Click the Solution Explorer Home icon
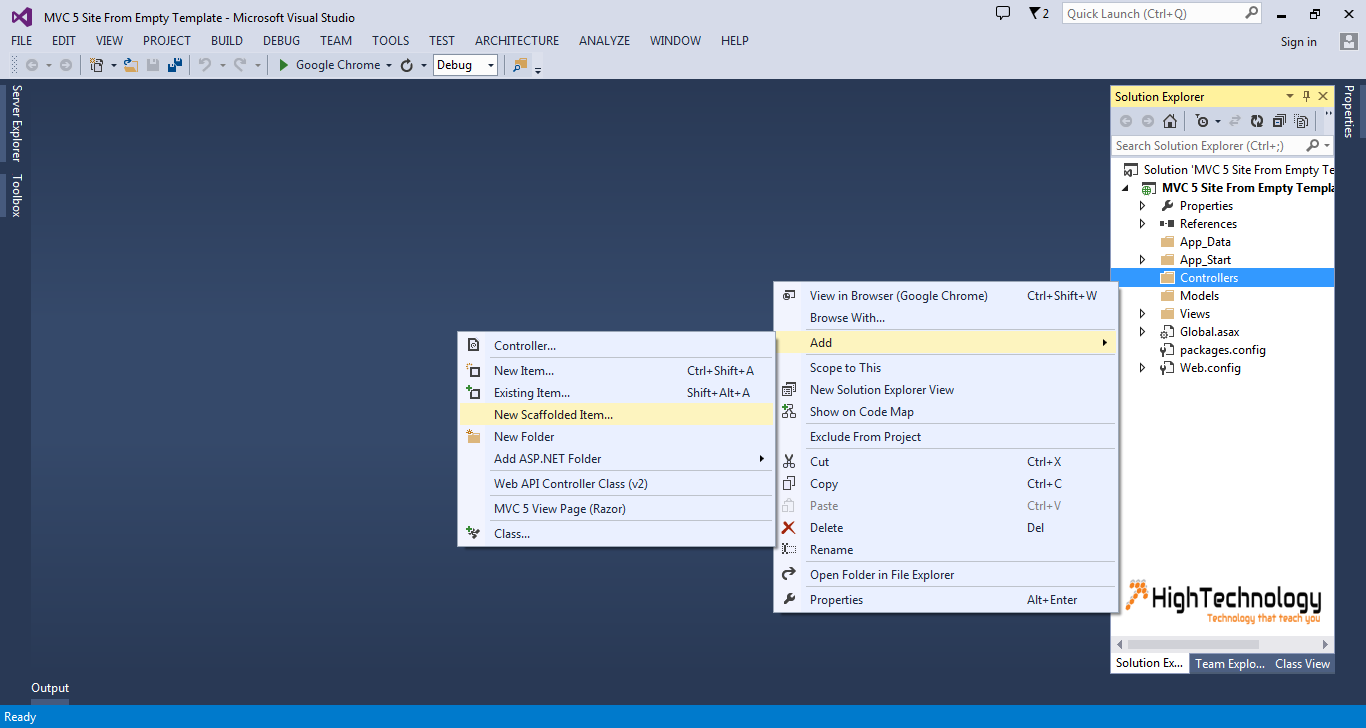1366x728 pixels. tap(1169, 121)
